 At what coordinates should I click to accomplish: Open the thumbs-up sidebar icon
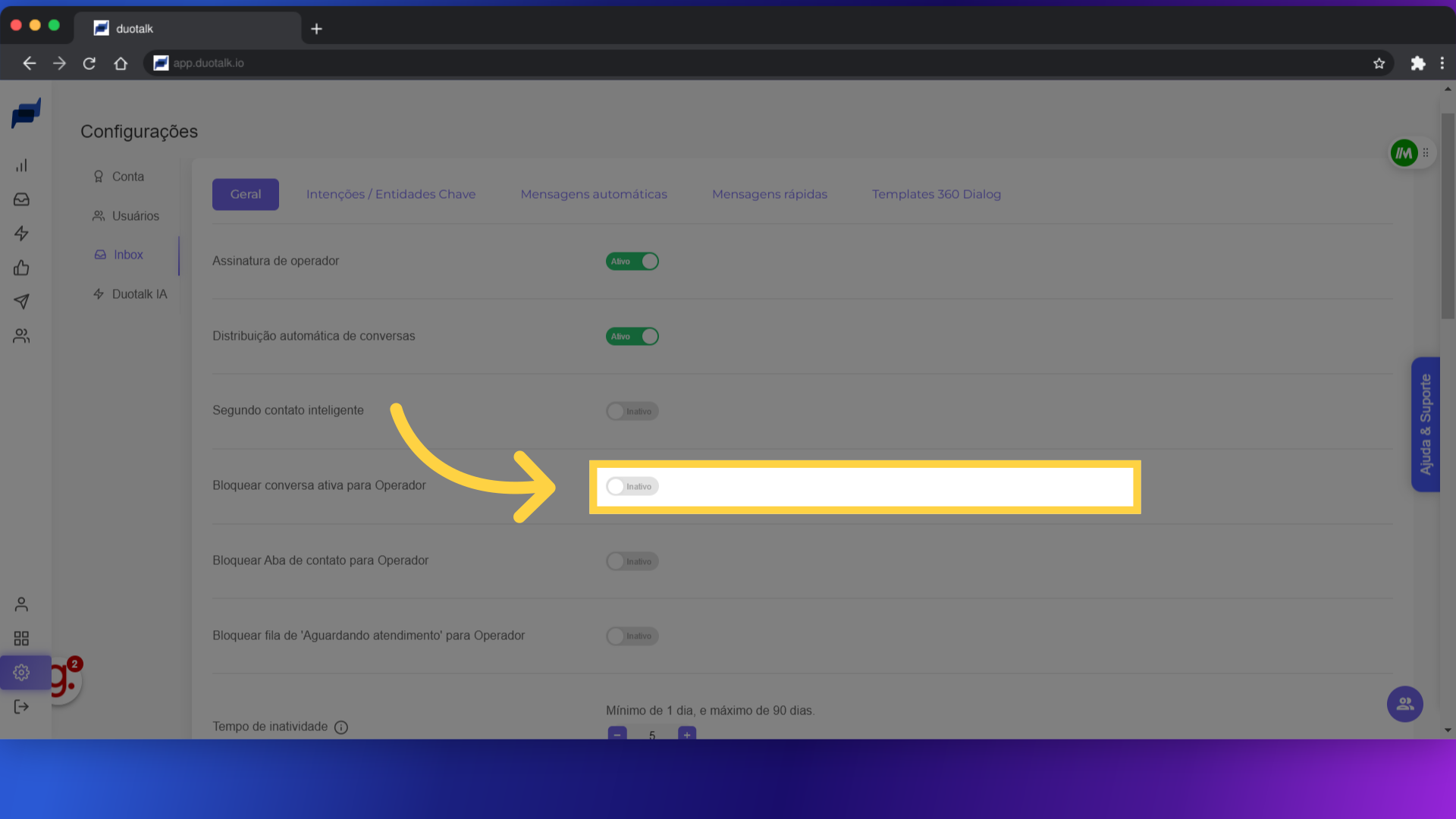tap(21, 268)
